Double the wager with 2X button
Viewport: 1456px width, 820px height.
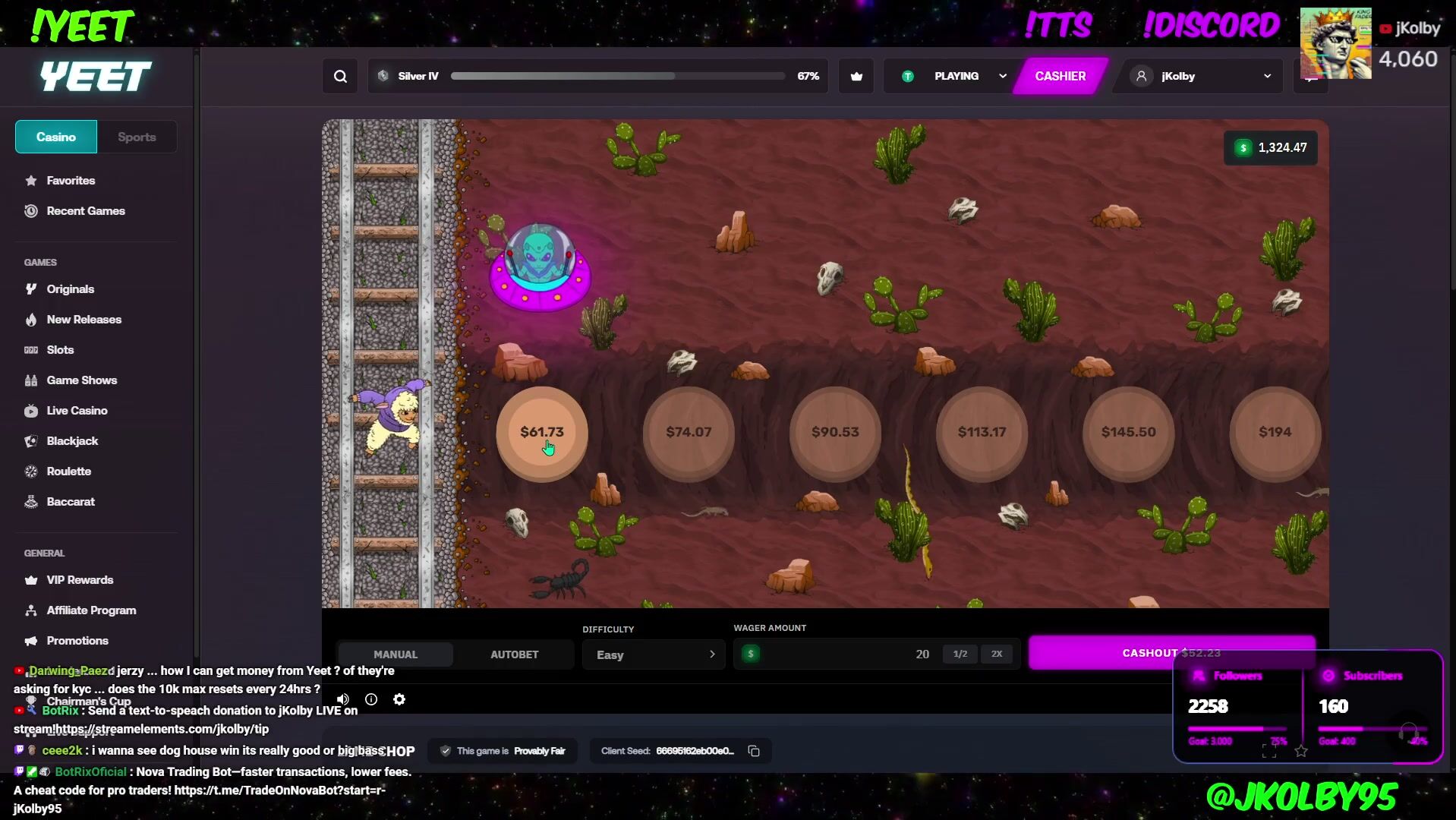pos(997,654)
